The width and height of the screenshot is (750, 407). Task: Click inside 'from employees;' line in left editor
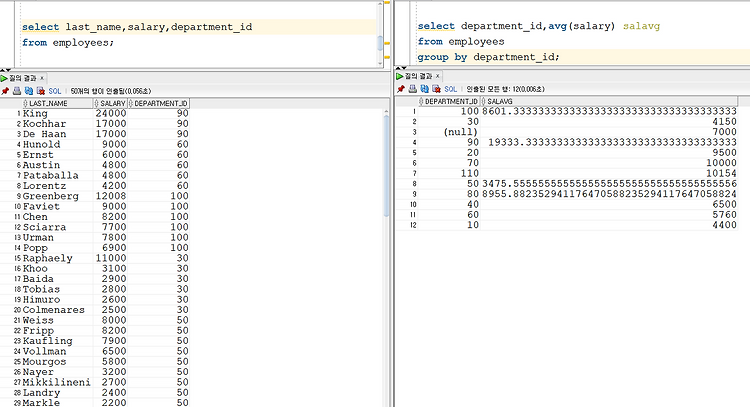coord(68,43)
